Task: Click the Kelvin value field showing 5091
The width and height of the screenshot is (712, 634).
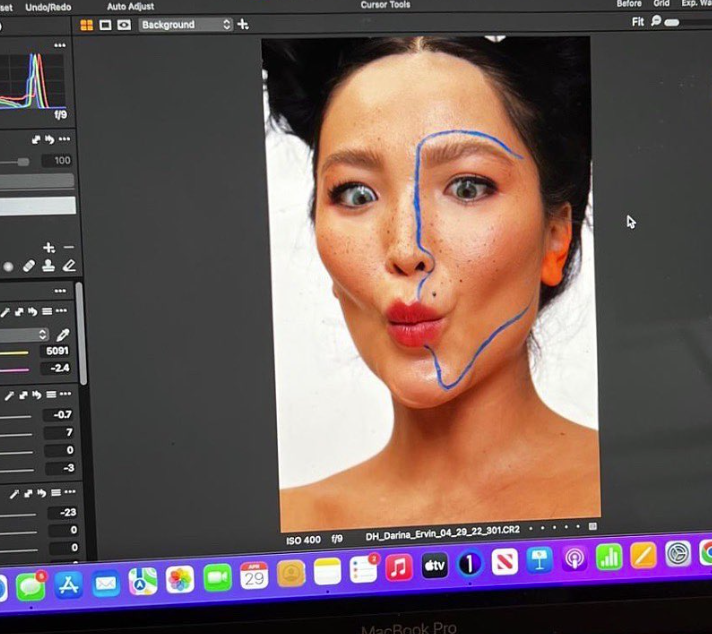Action: pyautogui.click(x=57, y=352)
